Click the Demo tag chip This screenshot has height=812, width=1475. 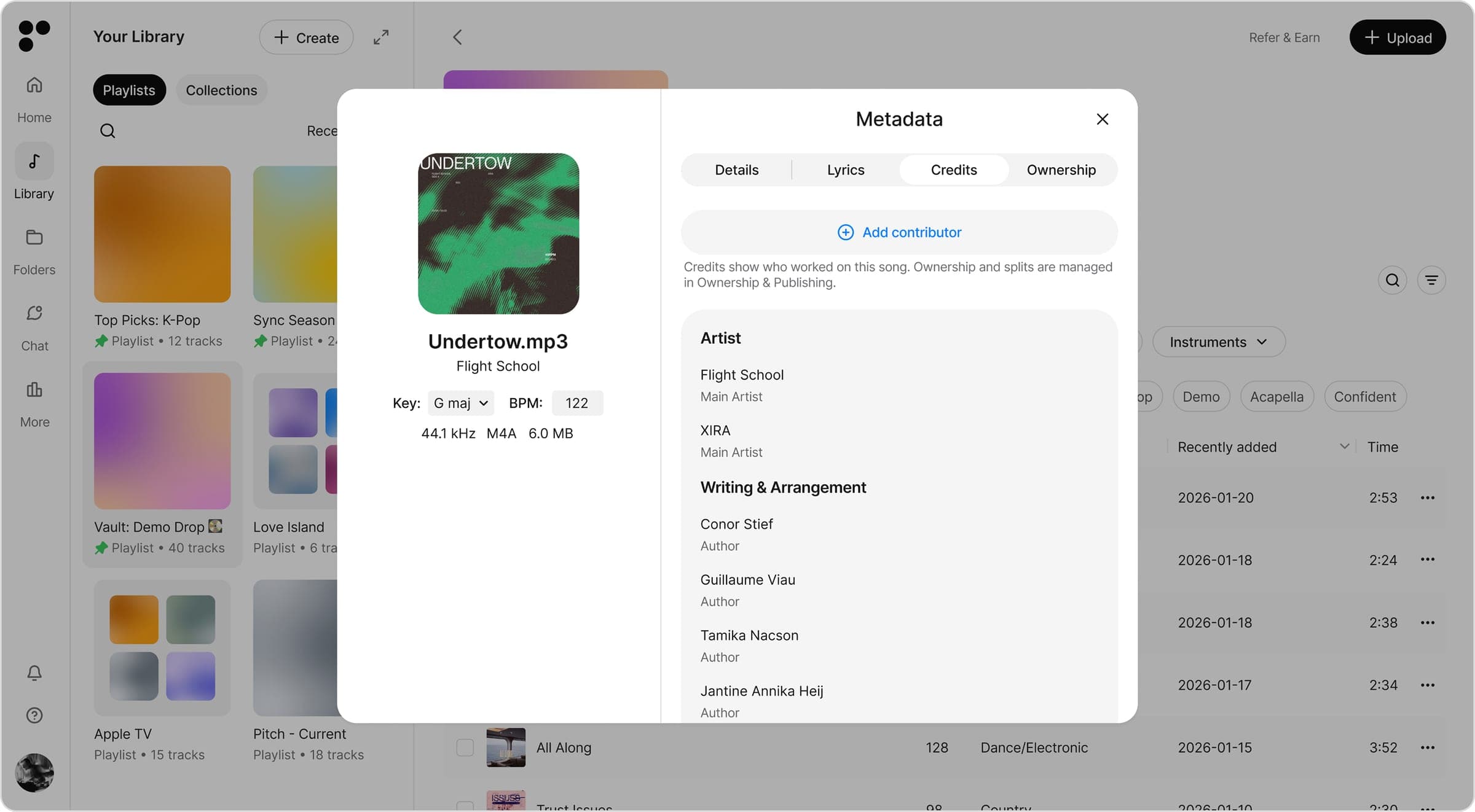point(1201,397)
